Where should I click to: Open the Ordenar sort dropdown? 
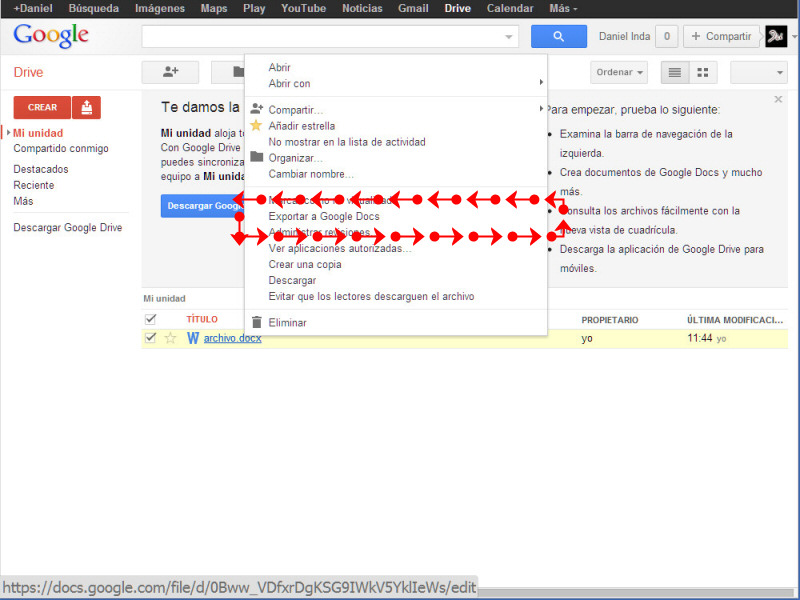click(619, 73)
